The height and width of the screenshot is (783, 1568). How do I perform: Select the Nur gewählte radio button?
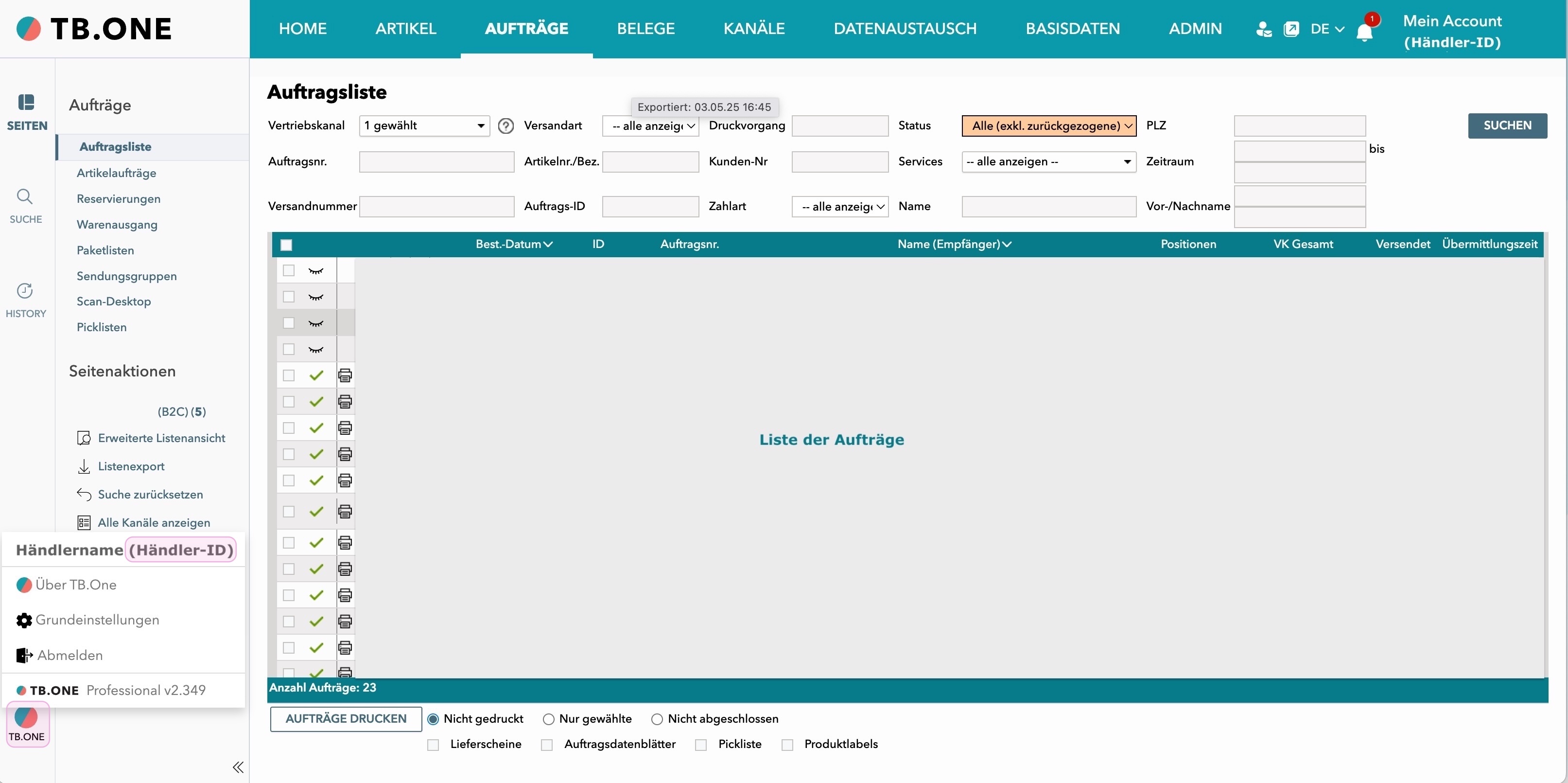(x=548, y=719)
